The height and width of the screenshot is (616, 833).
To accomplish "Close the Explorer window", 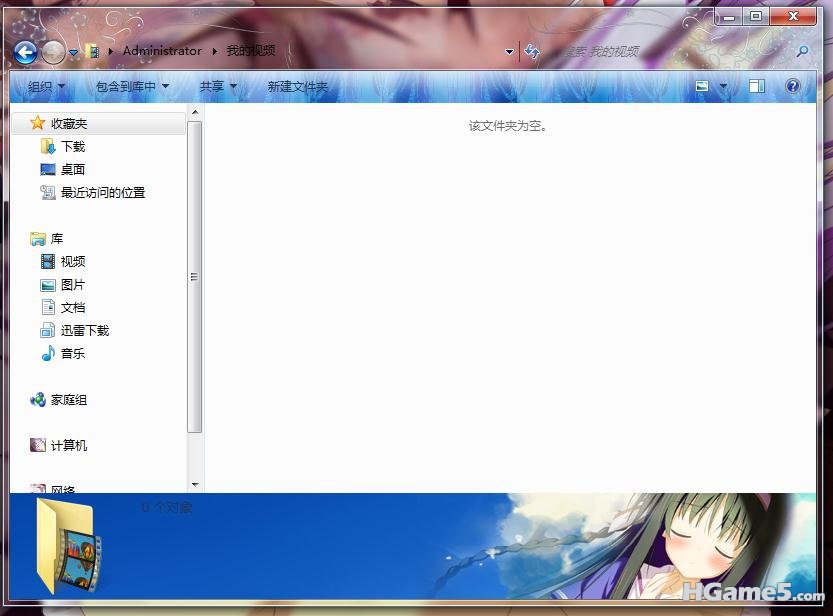I will pos(793,16).
